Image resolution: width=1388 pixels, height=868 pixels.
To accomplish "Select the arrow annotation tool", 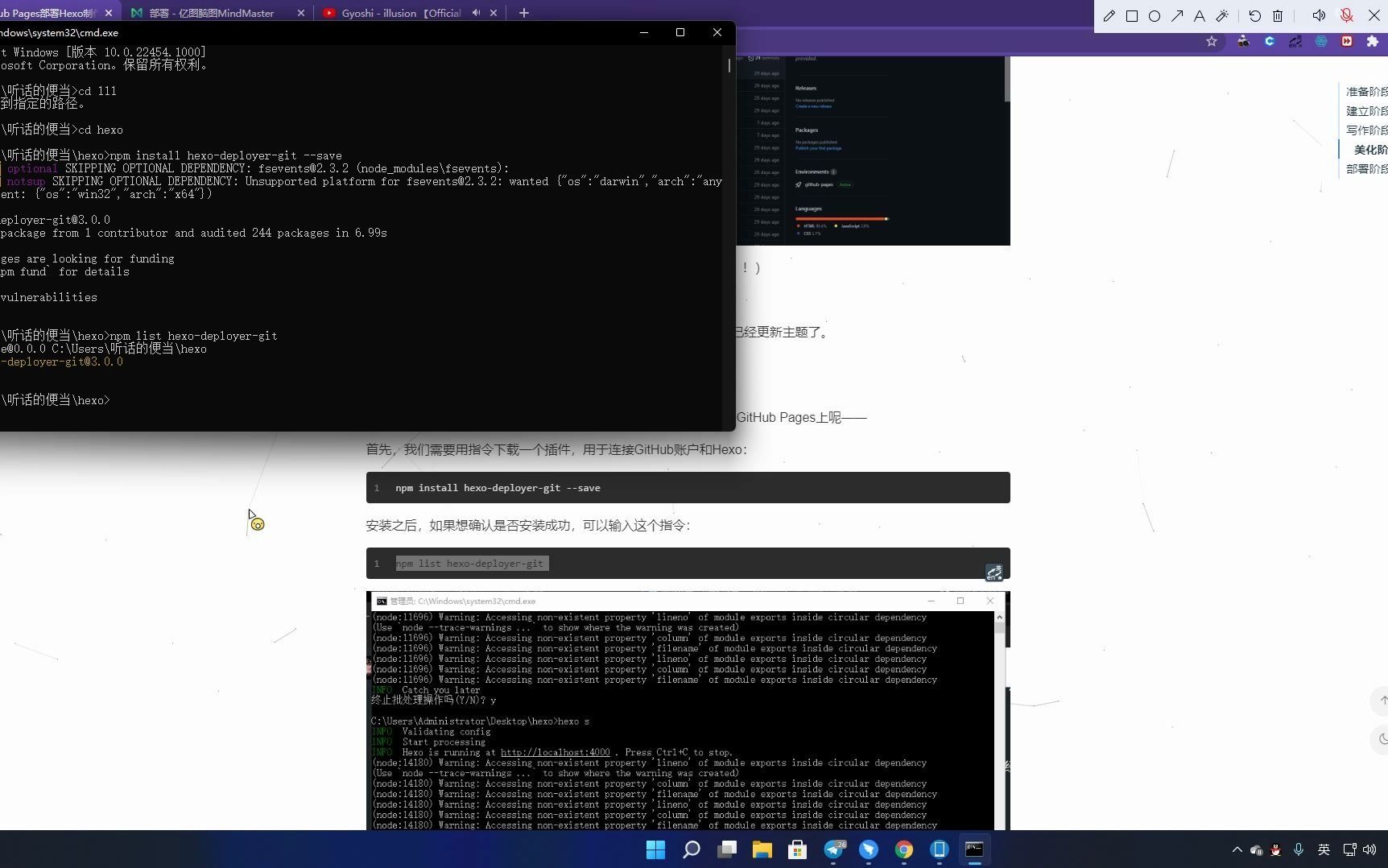I will [1177, 16].
